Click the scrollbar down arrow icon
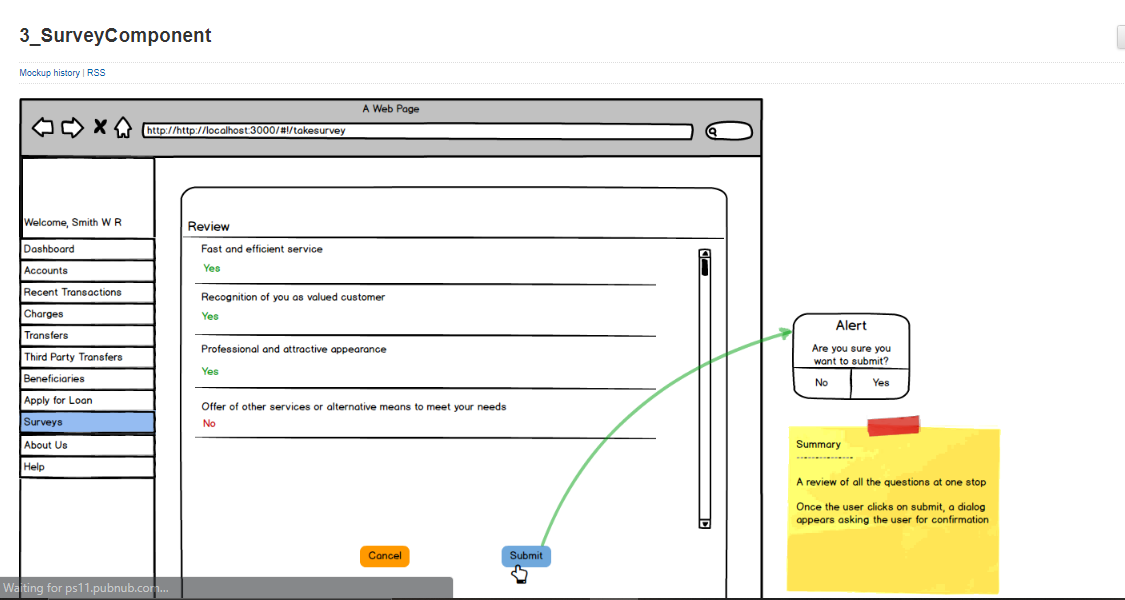The image size is (1125, 600). 704,522
